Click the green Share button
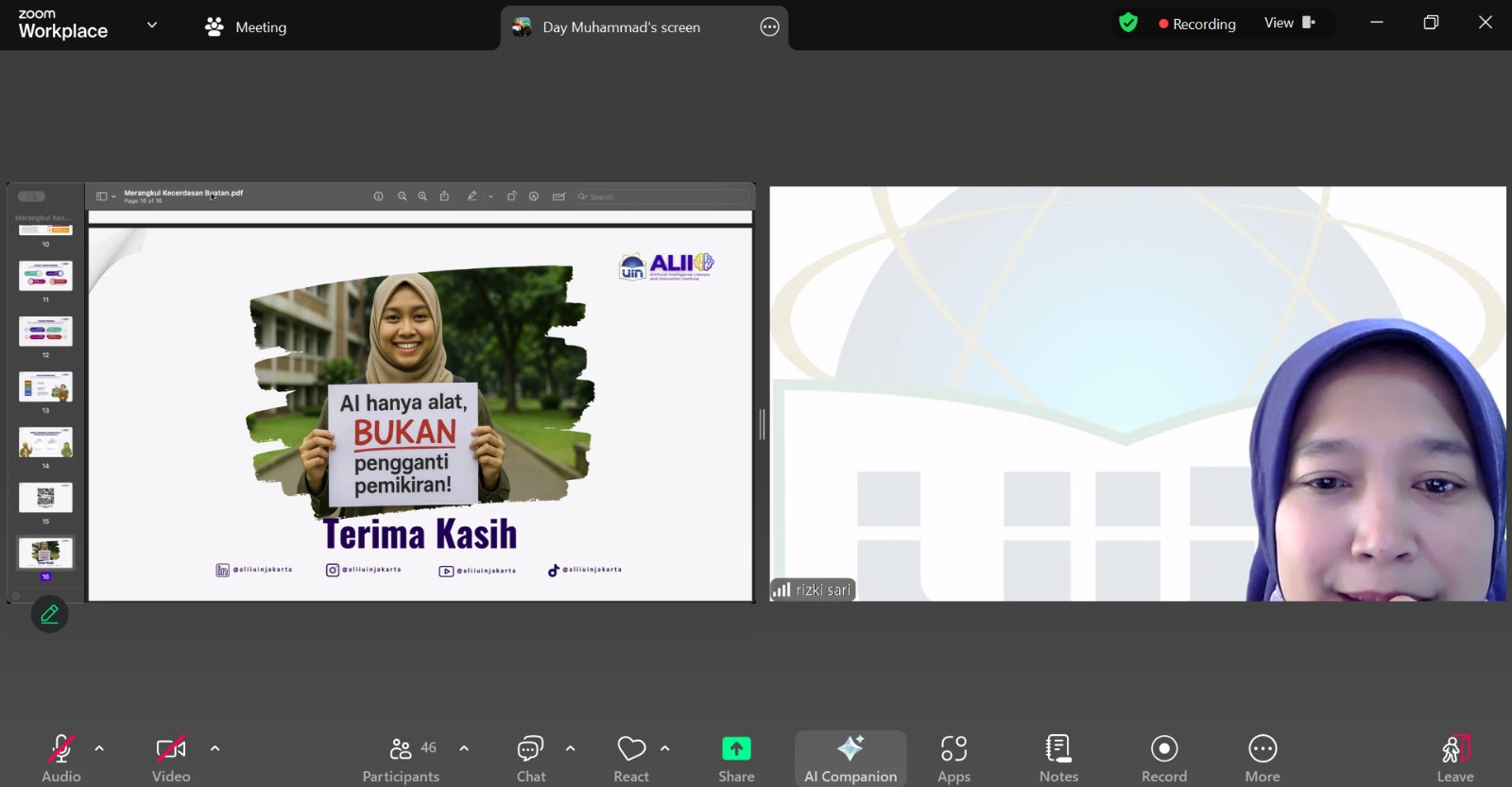The image size is (1512, 787). pos(736,759)
